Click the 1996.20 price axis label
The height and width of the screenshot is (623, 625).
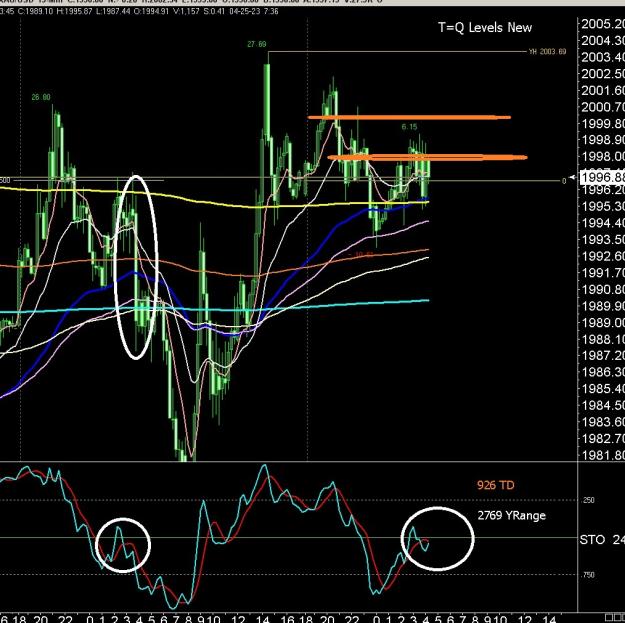pyautogui.click(x=603, y=190)
